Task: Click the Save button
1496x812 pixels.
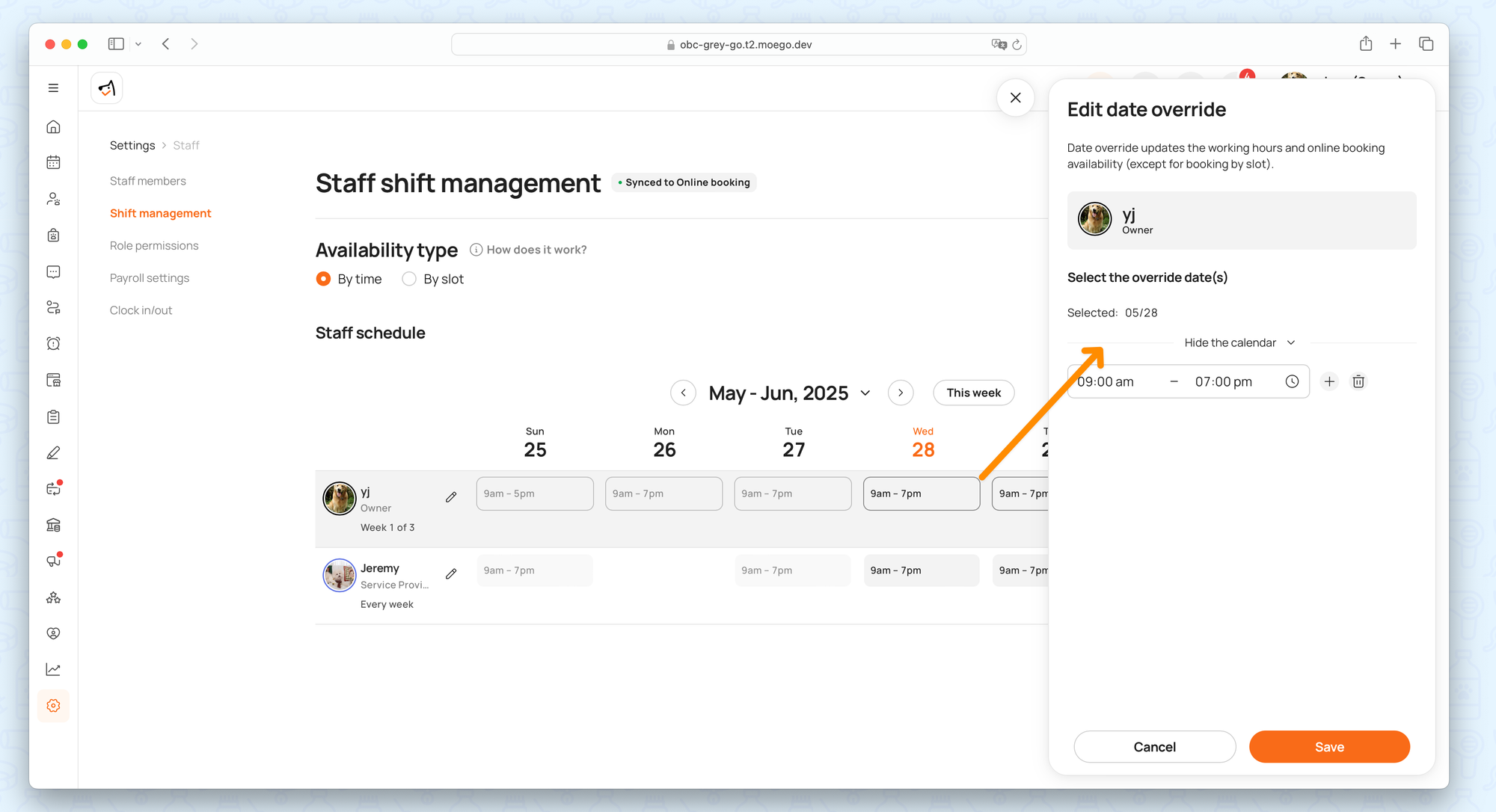Action: [x=1329, y=747]
